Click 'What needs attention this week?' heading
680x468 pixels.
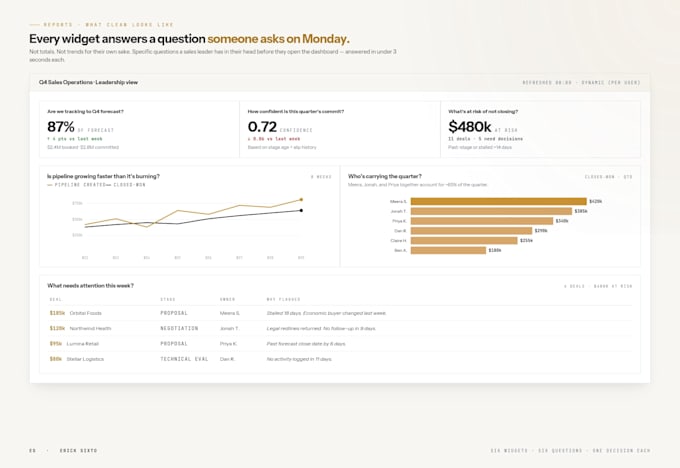click(90, 286)
